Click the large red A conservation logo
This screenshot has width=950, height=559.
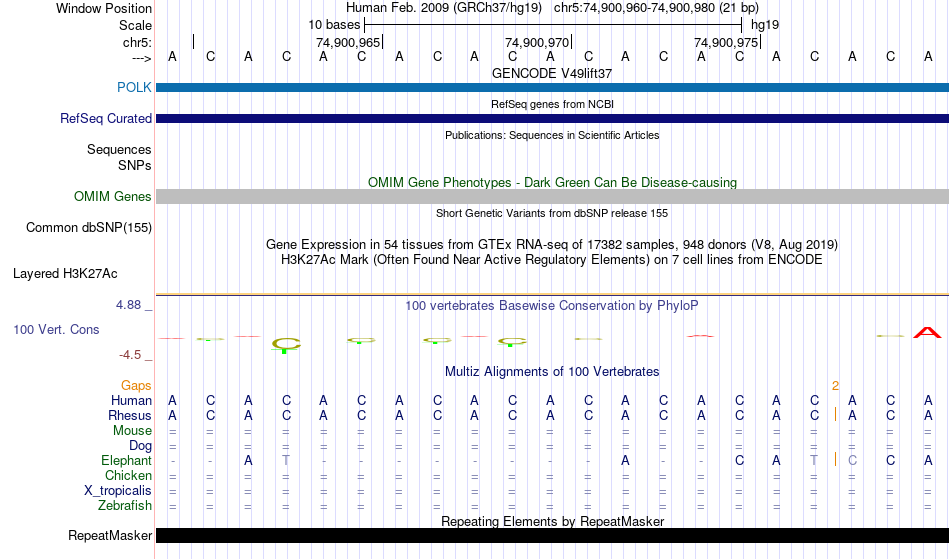coord(928,332)
